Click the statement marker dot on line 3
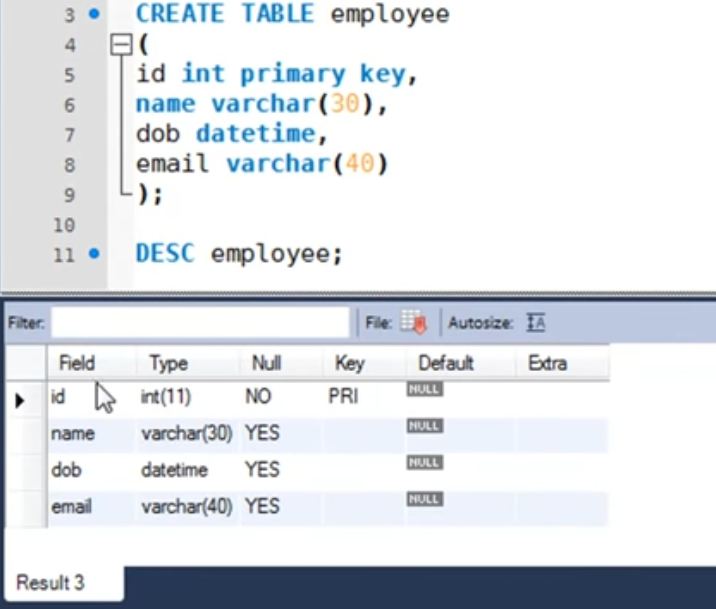The height and width of the screenshot is (609, 716). click(94, 14)
